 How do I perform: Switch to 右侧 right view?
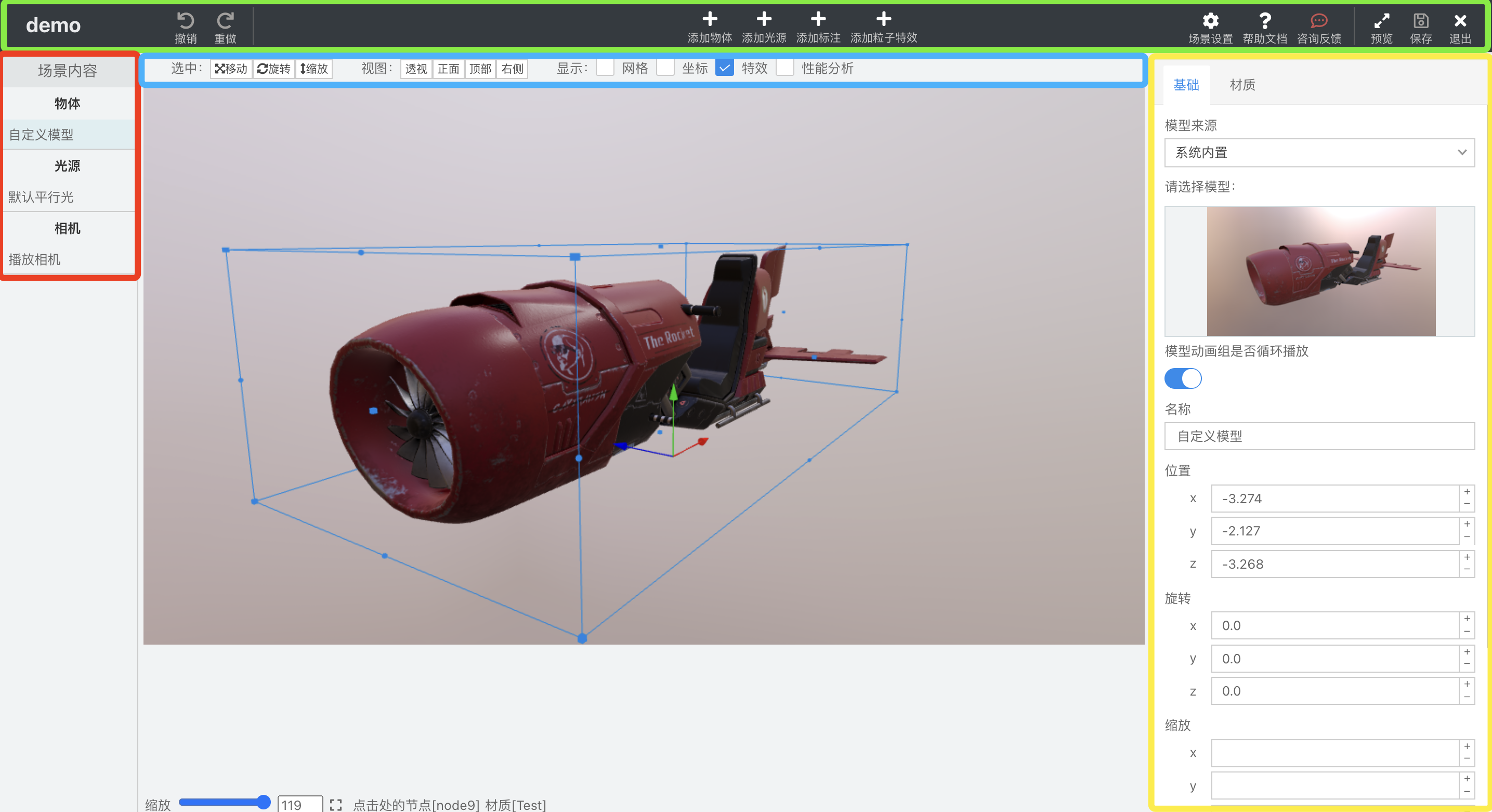(512, 69)
